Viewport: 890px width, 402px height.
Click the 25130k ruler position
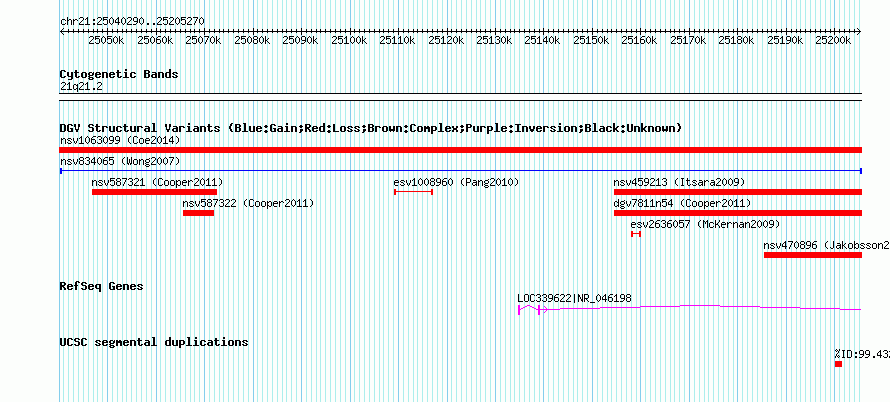tap(494, 40)
